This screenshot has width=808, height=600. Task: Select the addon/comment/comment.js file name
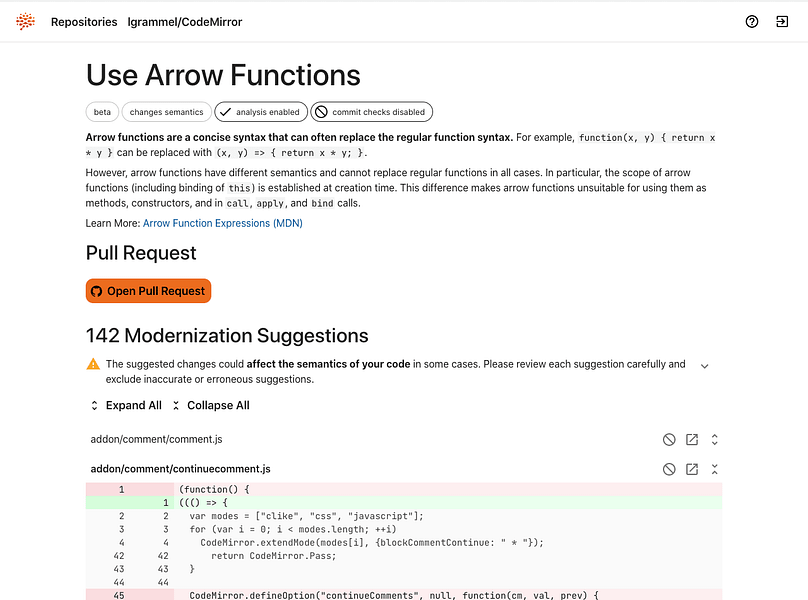pyautogui.click(x=156, y=439)
